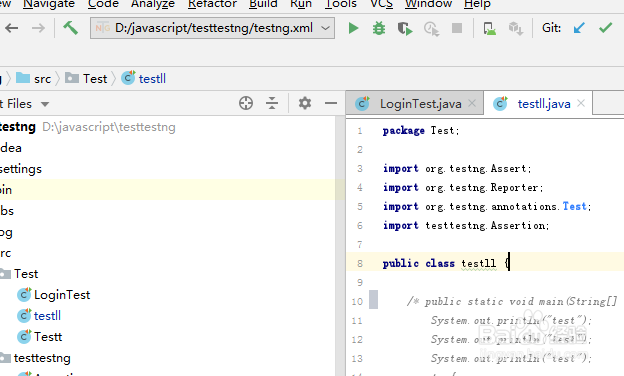Open the Help menu

tap(477, 4)
